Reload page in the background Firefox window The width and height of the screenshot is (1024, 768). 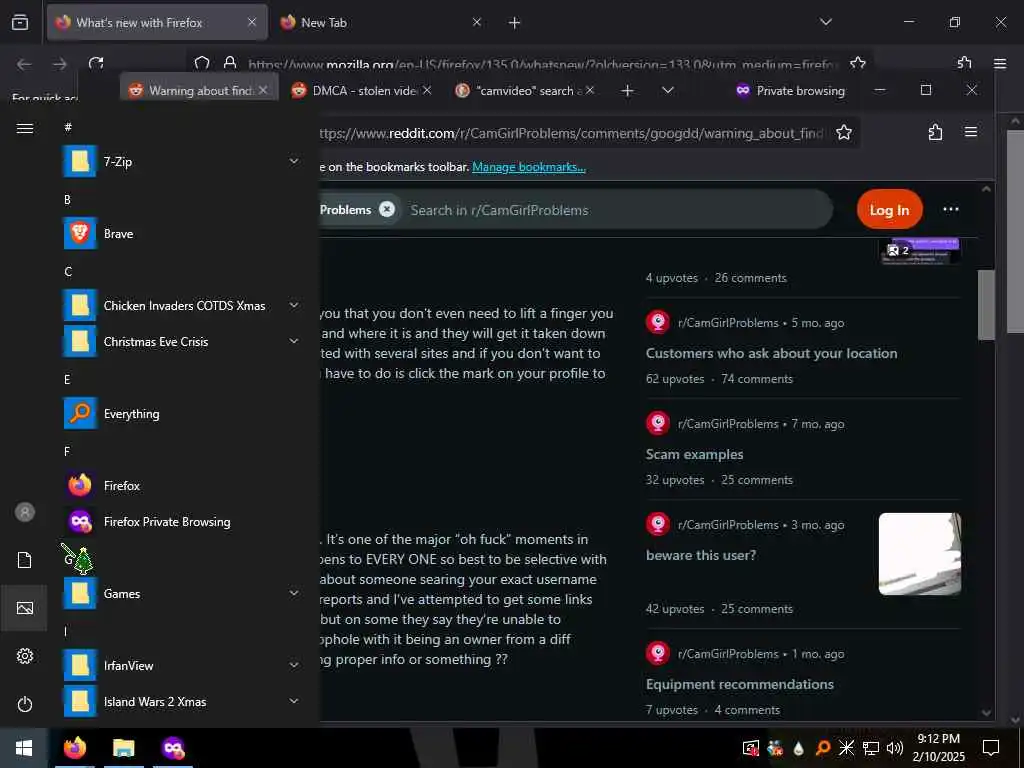(96, 63)
